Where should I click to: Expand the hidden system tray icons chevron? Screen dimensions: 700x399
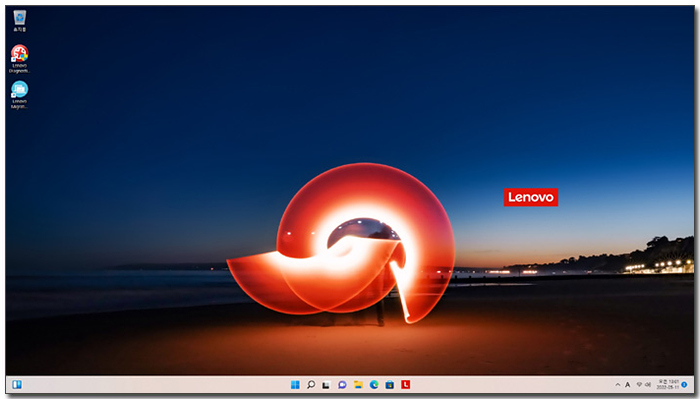[617, 385]
